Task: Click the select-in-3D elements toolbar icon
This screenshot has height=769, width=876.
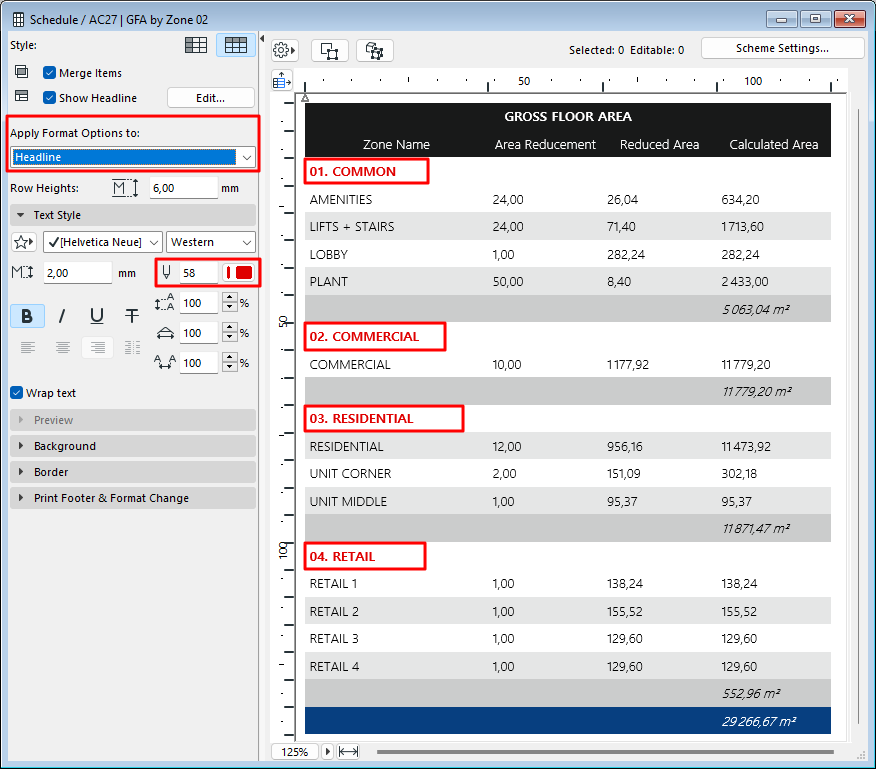Action: (x=375, y=50)
